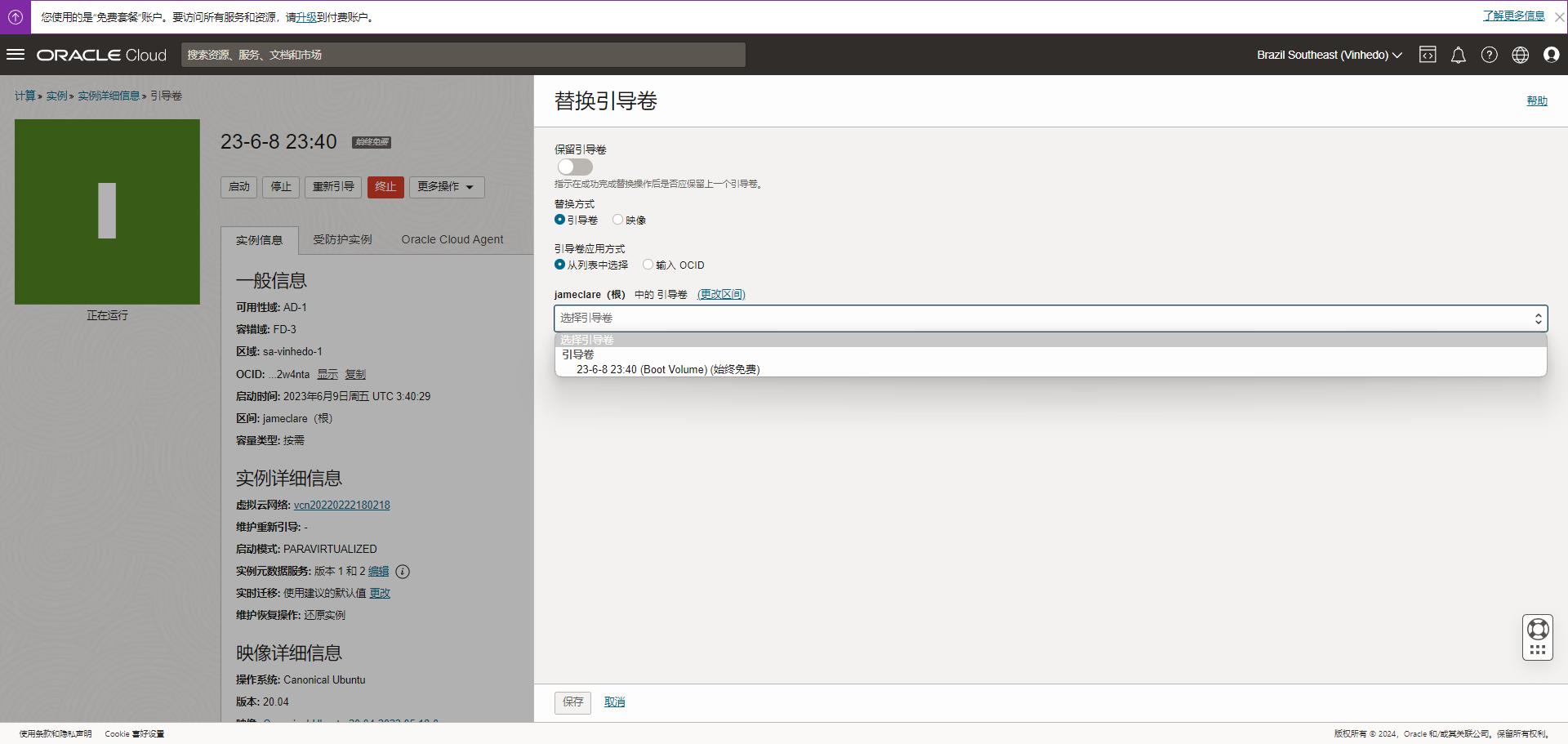Switch to the 受防护实例 tab
Viewport: 1568px width, 744px height.
[x=342, y=240]
